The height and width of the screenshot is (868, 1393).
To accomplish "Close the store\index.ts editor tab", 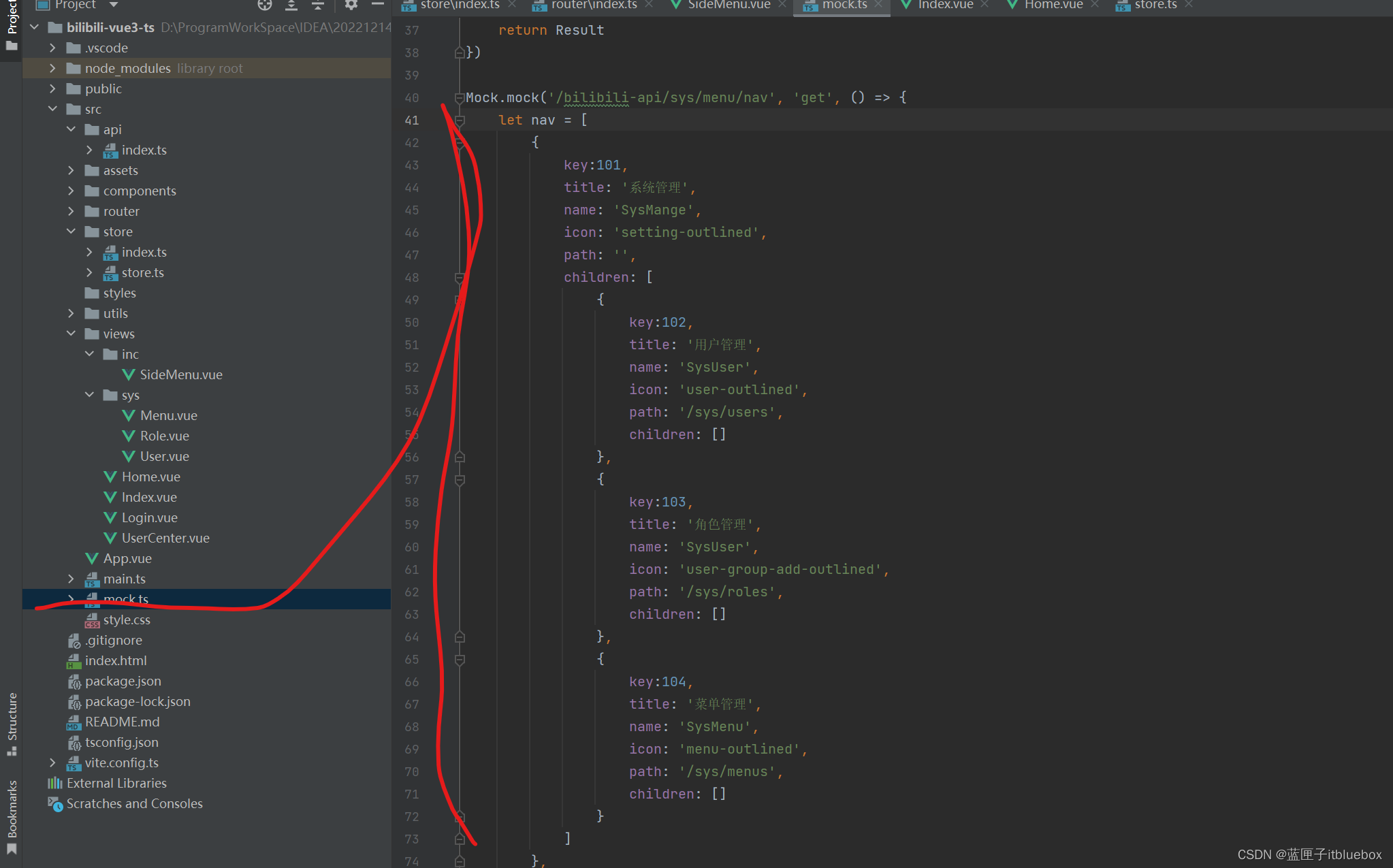I will [512, 5].
